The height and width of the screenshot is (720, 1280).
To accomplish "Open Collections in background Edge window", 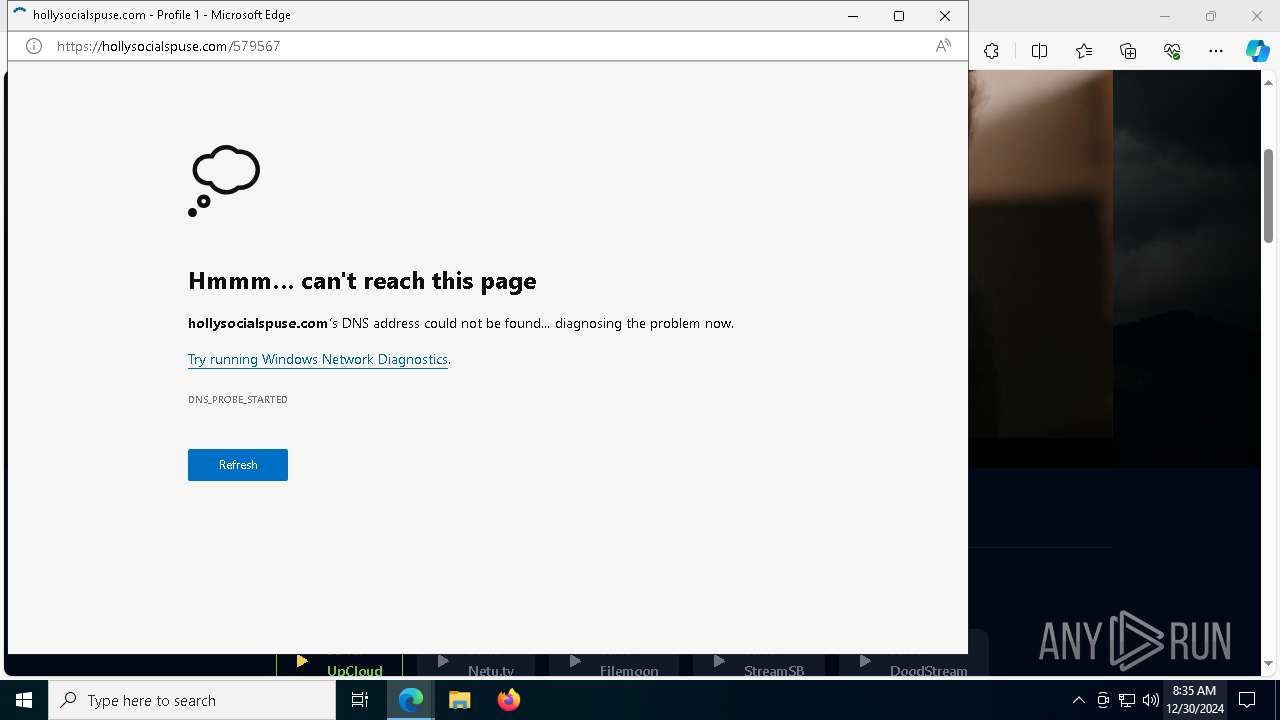I will (1128, 51).
